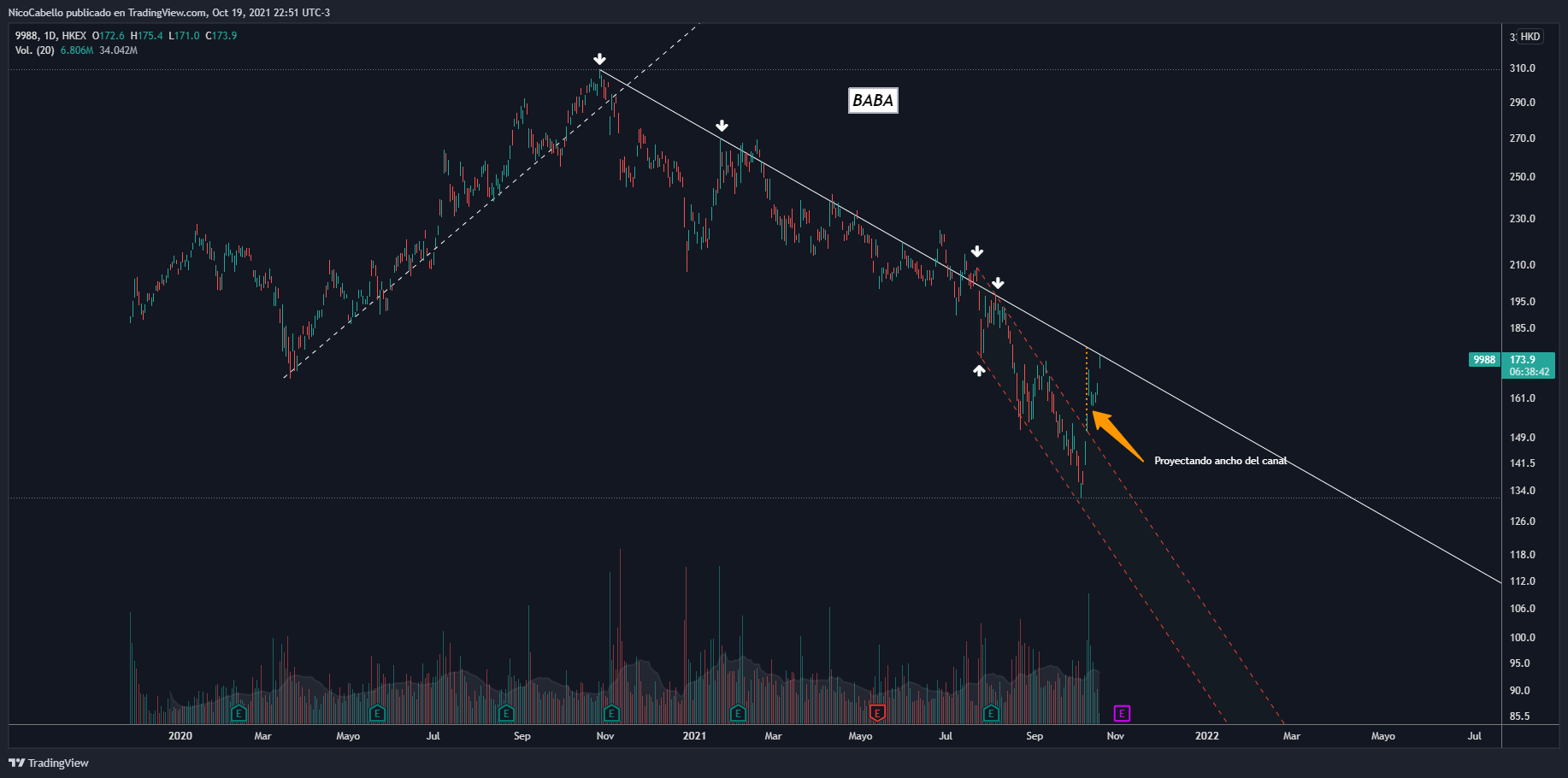Click the 2020 label on the time axis
The width and height of the screenshot is (1568, 778).
coord(180,736)
